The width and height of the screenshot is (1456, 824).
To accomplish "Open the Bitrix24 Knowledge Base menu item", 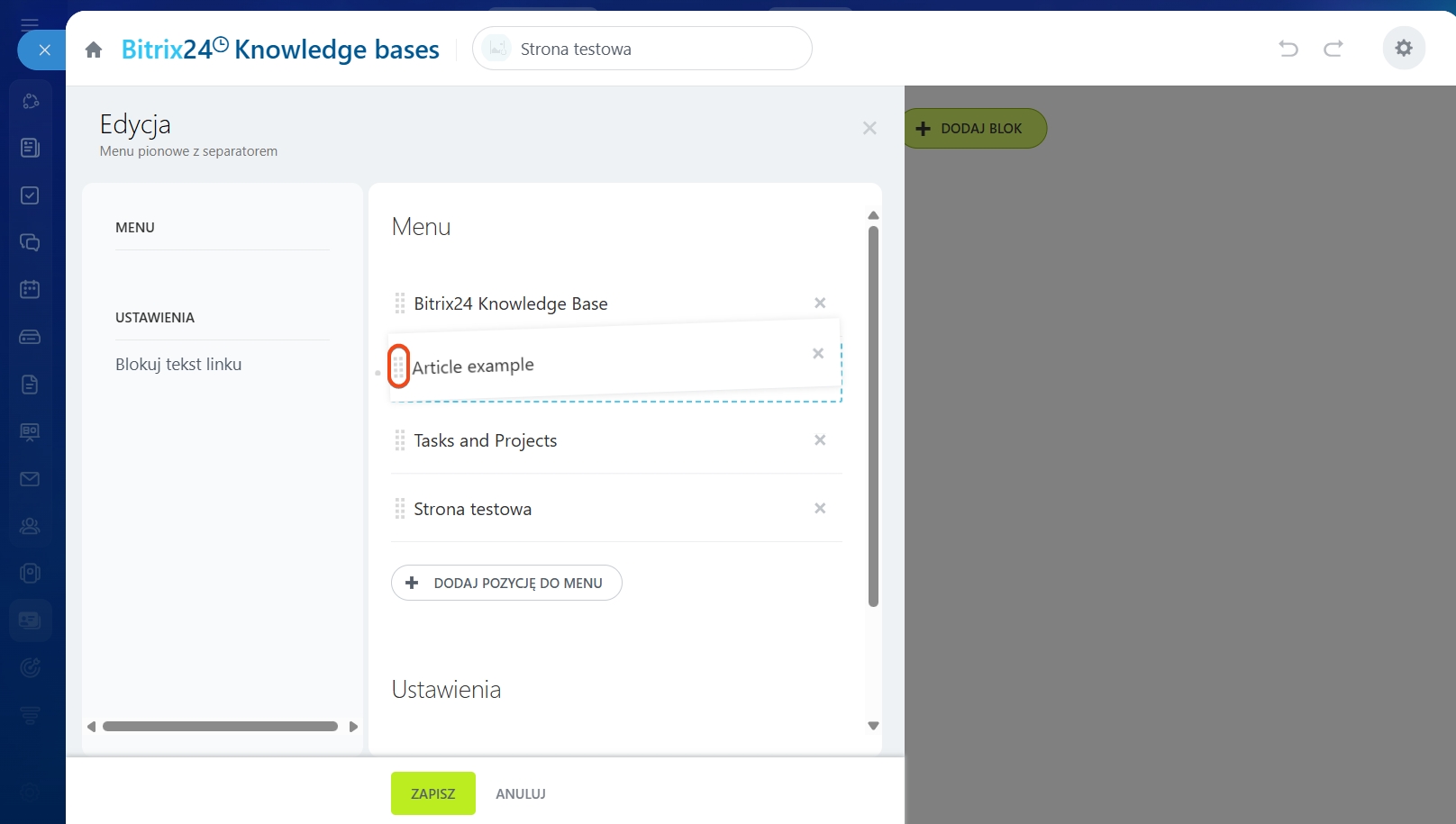I will 511,303.
